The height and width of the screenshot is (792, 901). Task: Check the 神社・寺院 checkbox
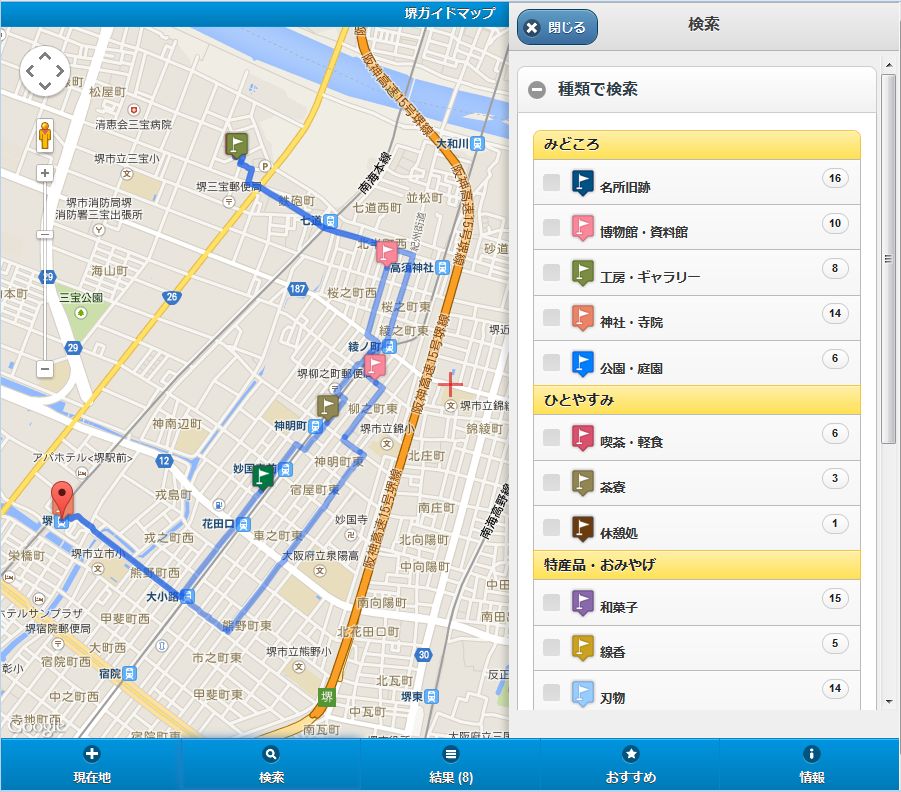click(551, 317)
